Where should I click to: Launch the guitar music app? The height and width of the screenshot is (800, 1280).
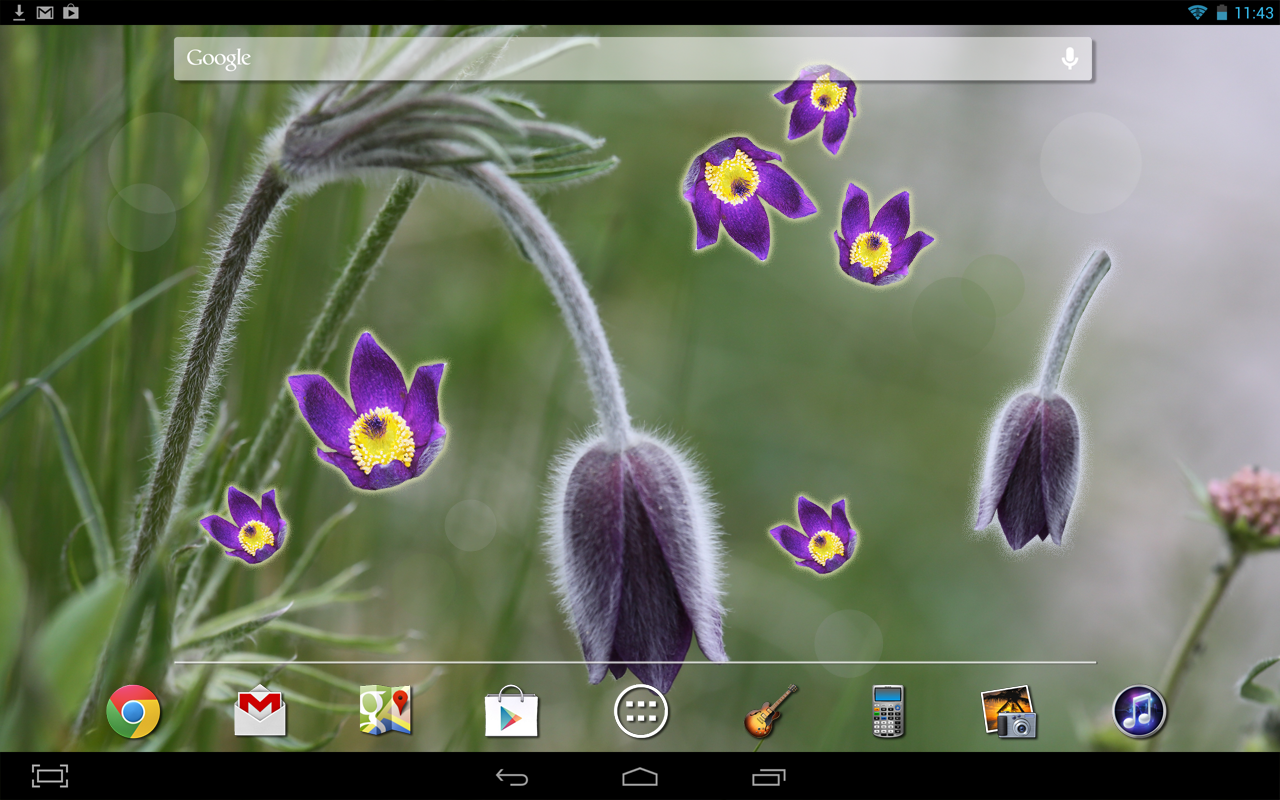(x=770, y=712)
